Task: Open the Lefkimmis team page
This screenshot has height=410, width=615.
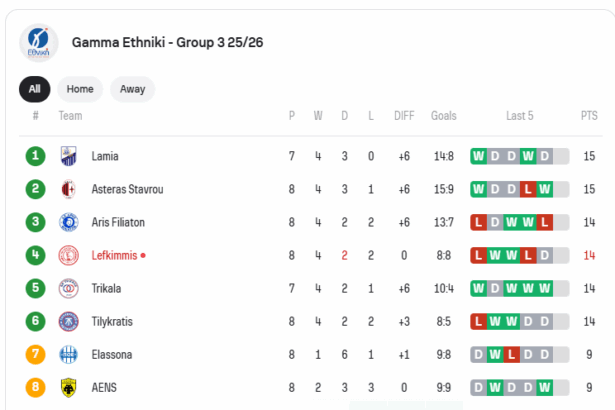Action: [x=114, y=255]
